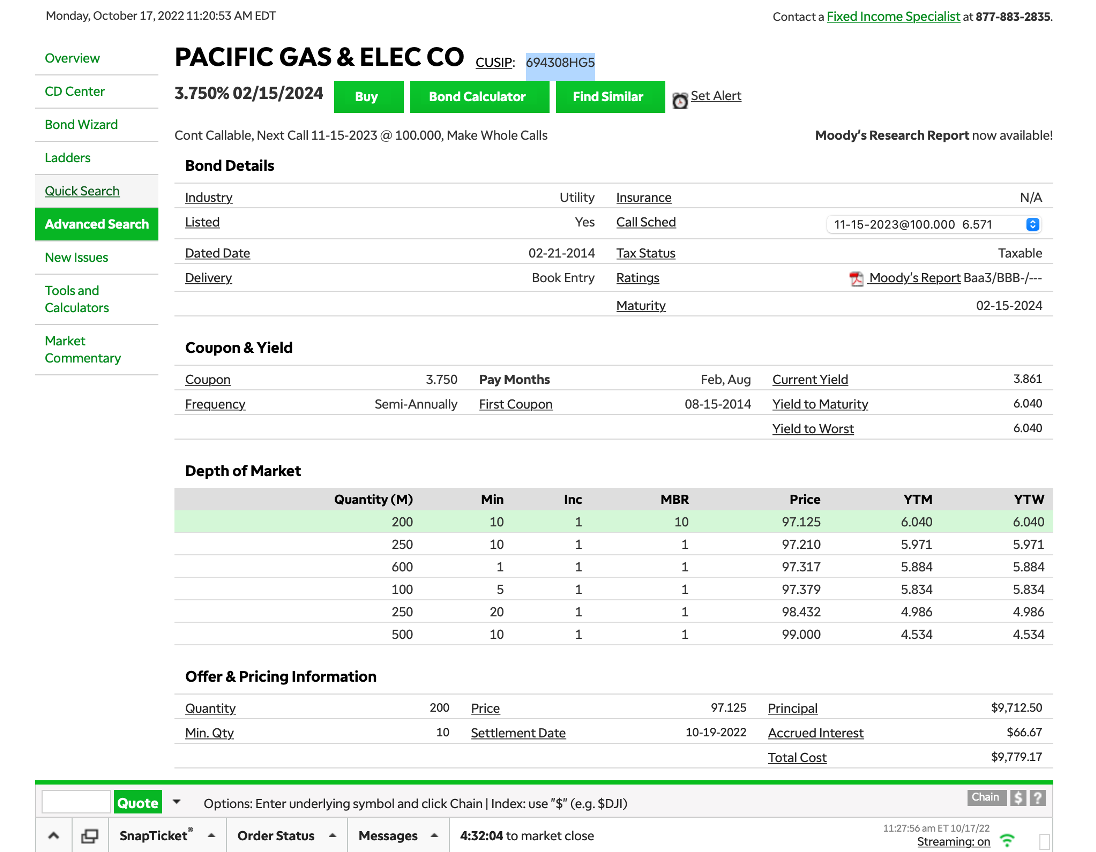Go to CD Center in sidebar
This screenshot has height=852, width=1096.
pyautogui.click(x=75, y=91)
